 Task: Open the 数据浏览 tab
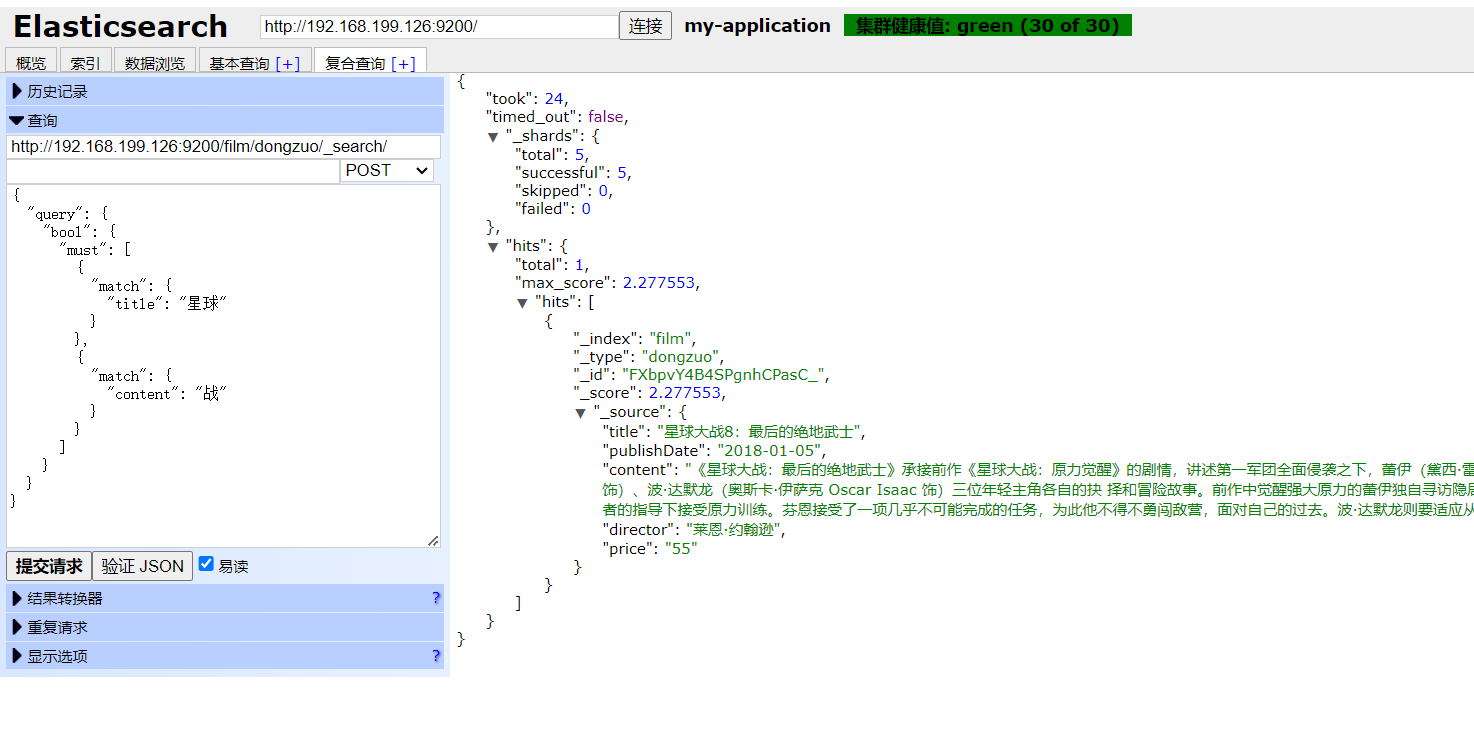pyautogui.click(x=155, y=63)
